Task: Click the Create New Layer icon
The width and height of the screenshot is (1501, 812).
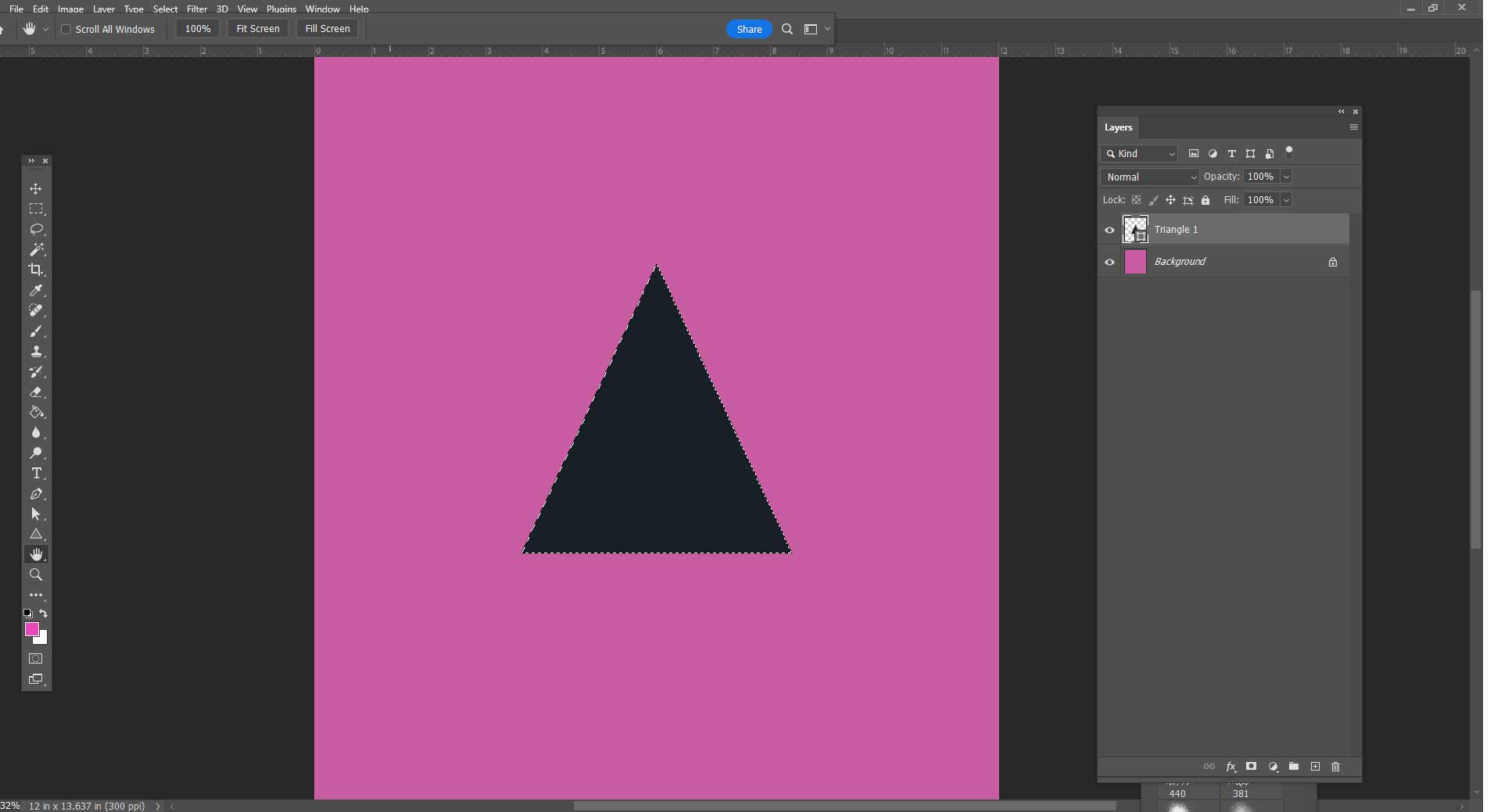Action: 1315,767
